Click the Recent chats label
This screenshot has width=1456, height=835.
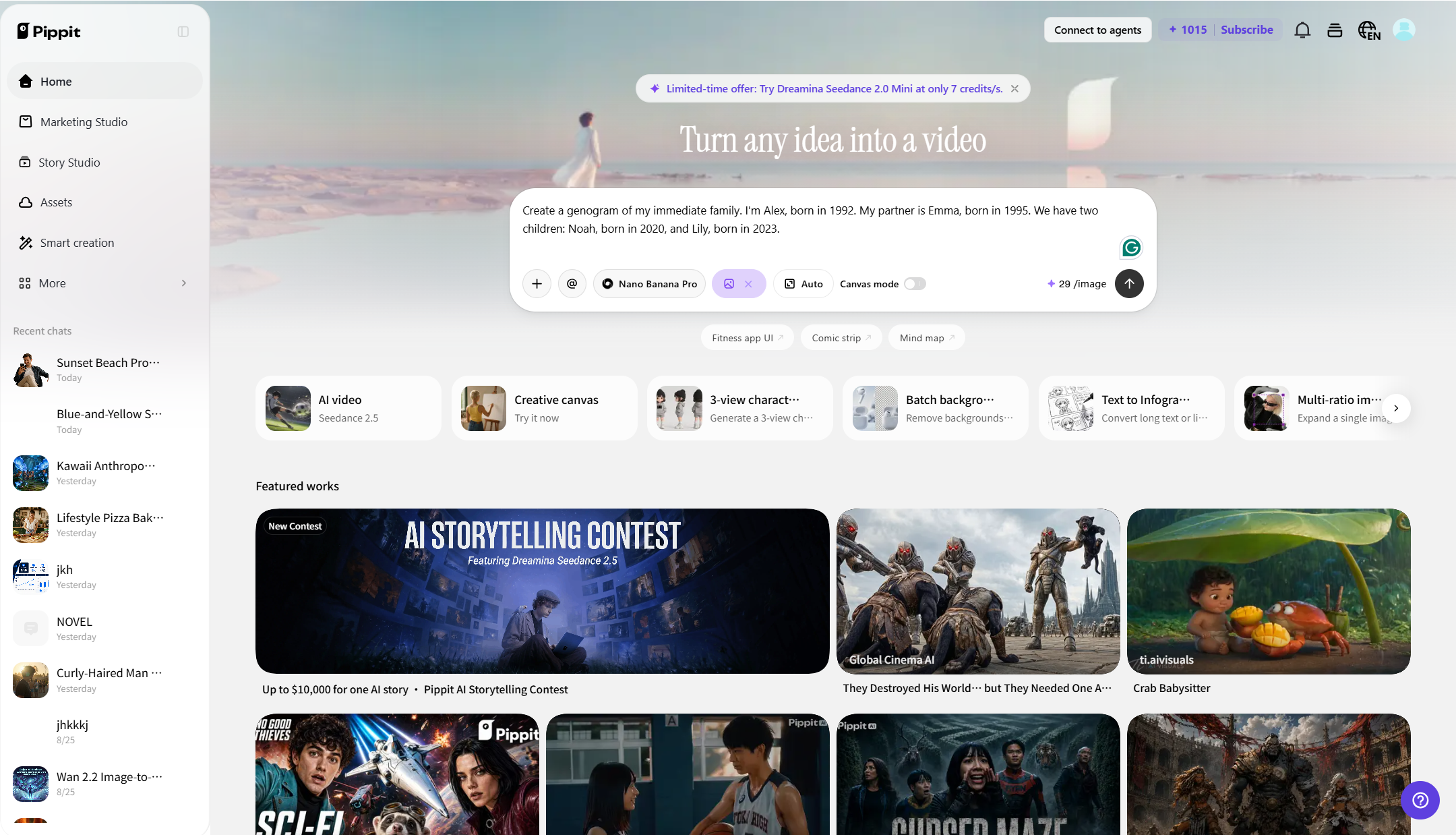coord(42,331)
